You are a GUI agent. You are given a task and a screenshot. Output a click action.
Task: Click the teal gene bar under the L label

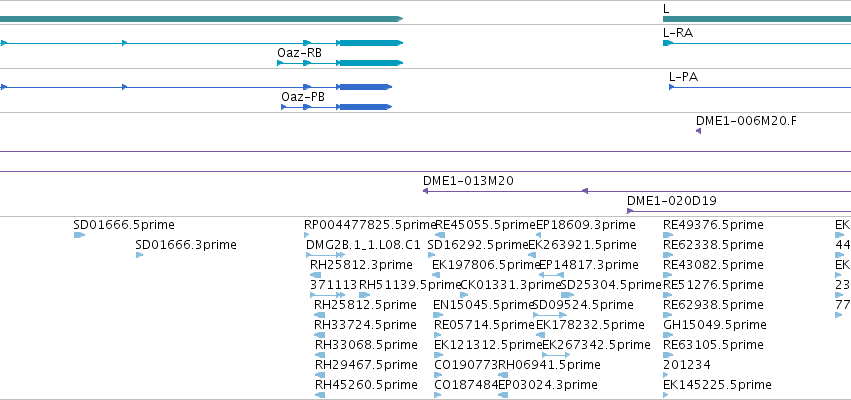pyautogui.click(x=757, y=19)
